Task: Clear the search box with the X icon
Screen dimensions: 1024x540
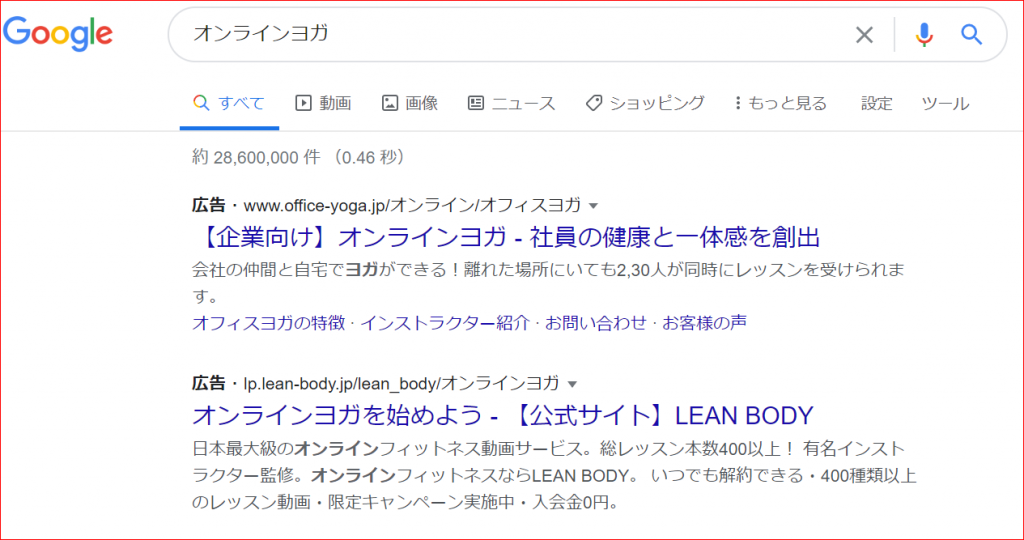Action: 864,35
